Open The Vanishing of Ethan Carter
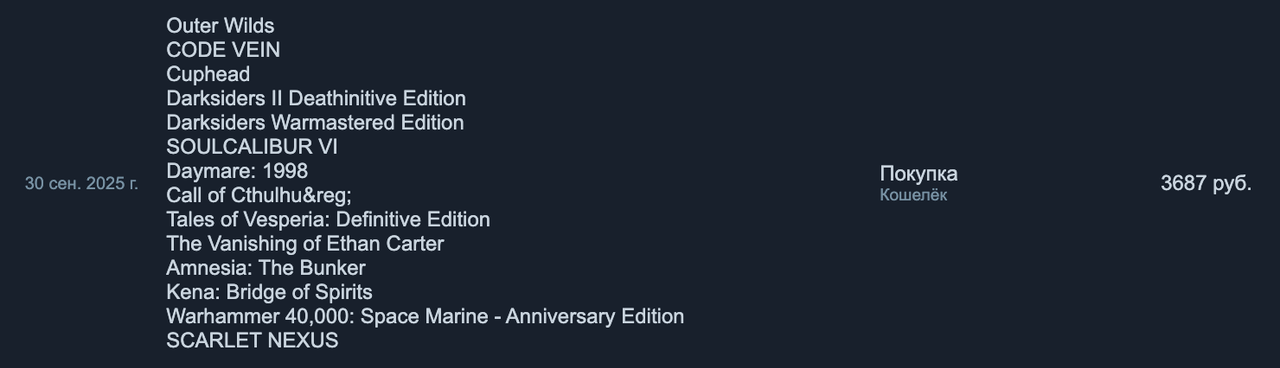Viewport: 1280px width, 368px height. click(x=305, y=243)
